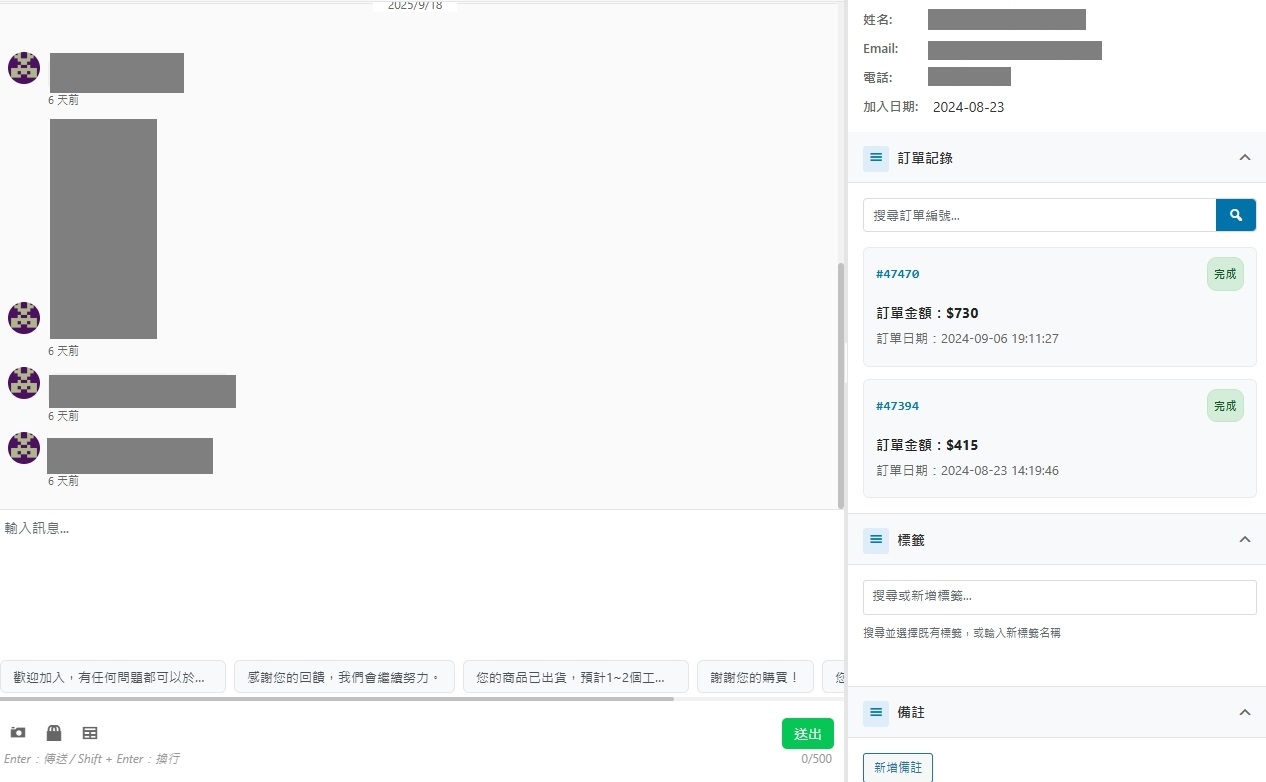This screenshot has height=782, width=1266.
Task: Click 完成 status badge on order #47394
Action: [1225, 406]
